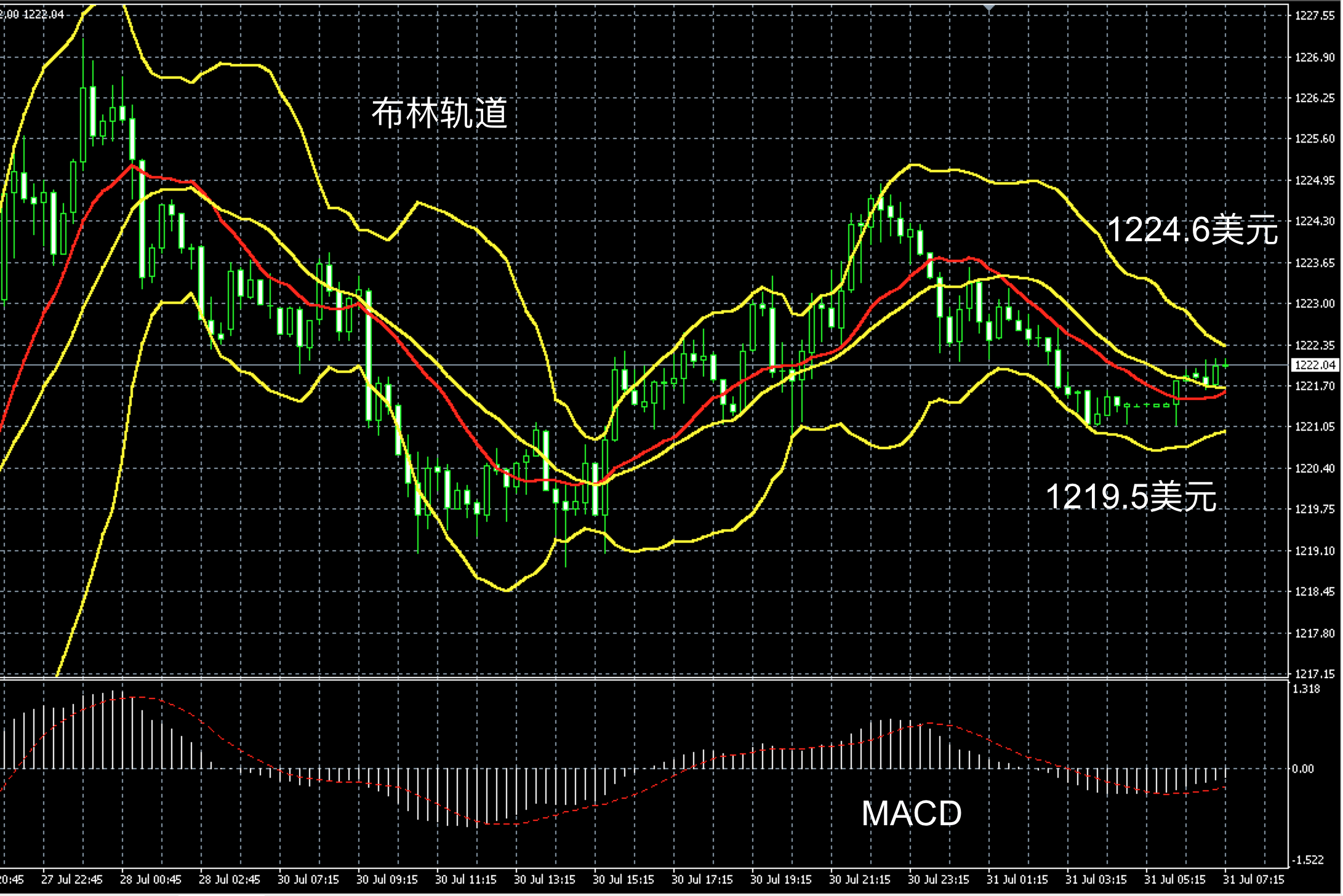Click the 27 Jul 22:45 time label
Image resolution: width=1343 pixels, height=896 pixels.
pos(71,879)
